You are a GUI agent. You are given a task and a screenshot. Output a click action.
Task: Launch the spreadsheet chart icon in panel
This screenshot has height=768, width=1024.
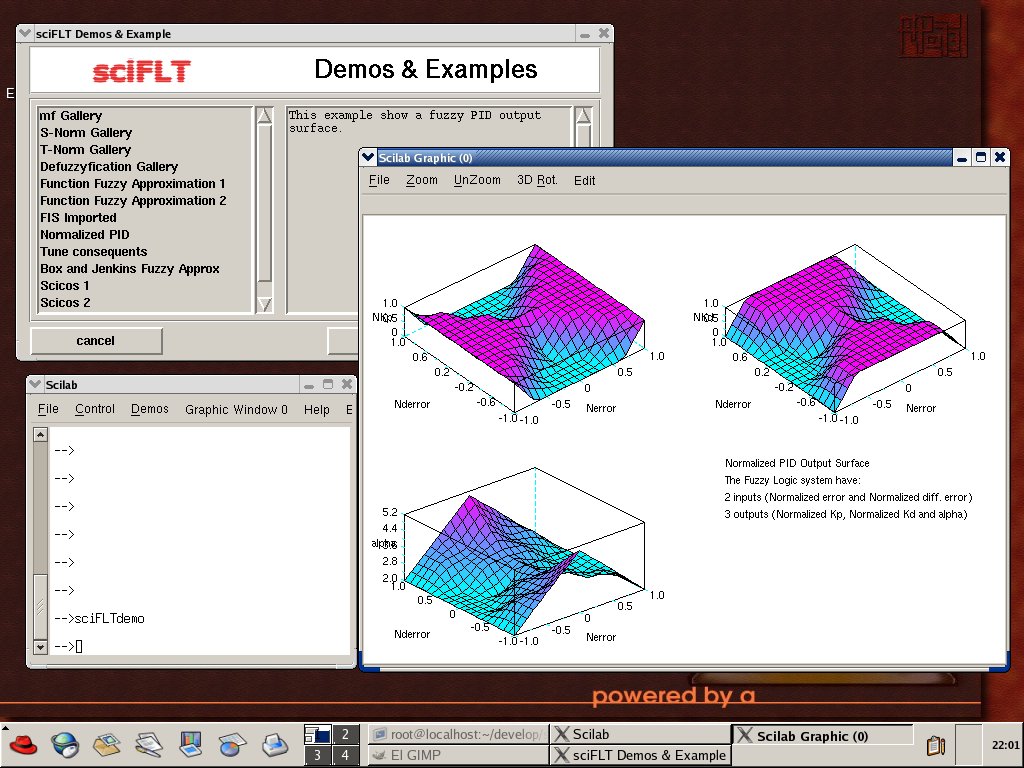[232, 744]
